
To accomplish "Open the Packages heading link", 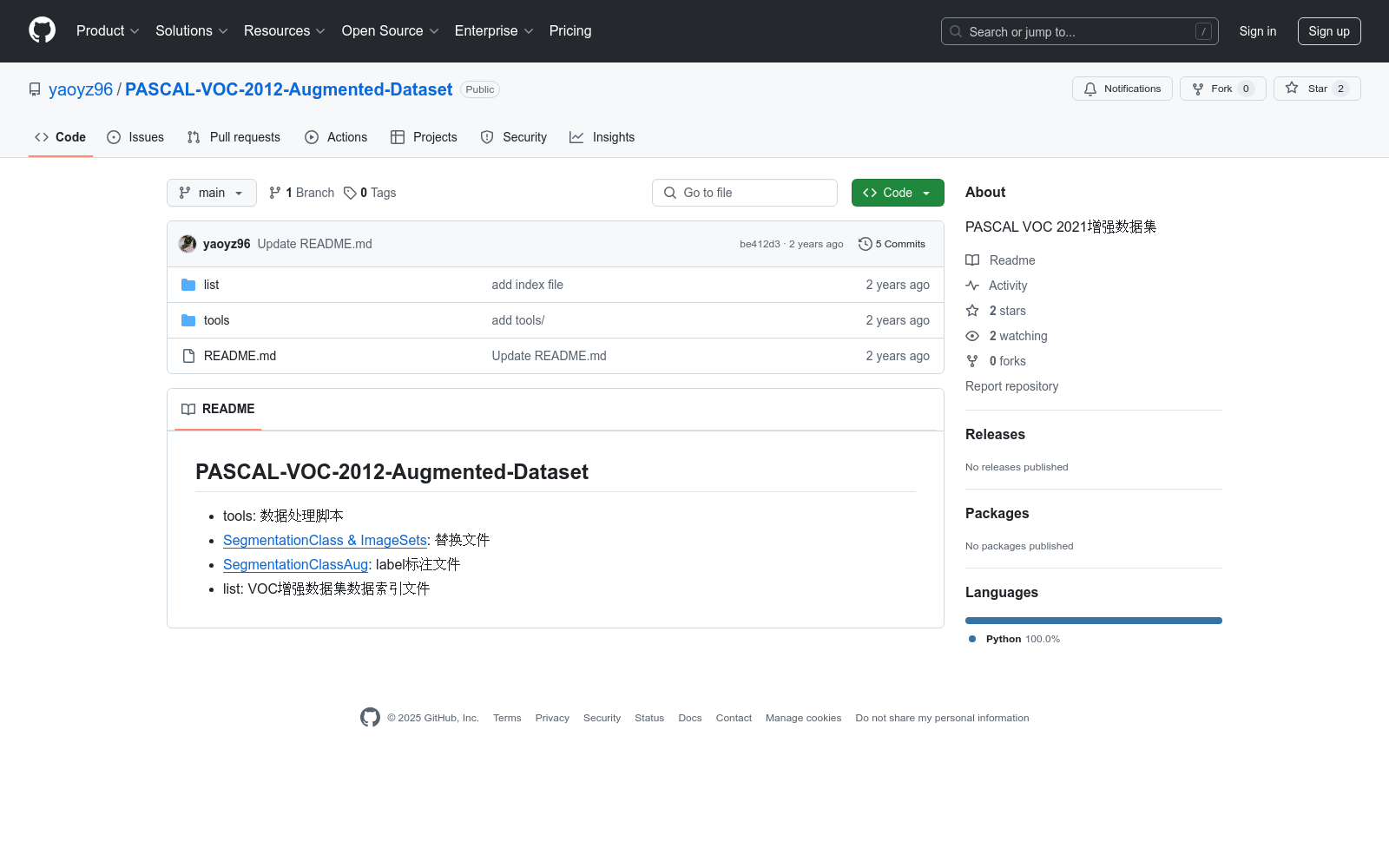I will click(x=997, y=513).
